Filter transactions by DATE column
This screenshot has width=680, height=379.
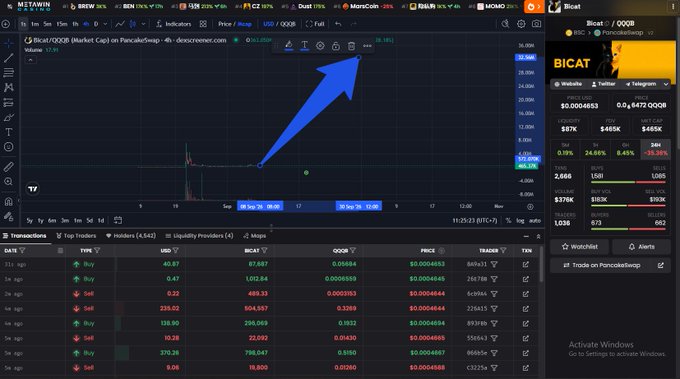[x=22, y=251]
